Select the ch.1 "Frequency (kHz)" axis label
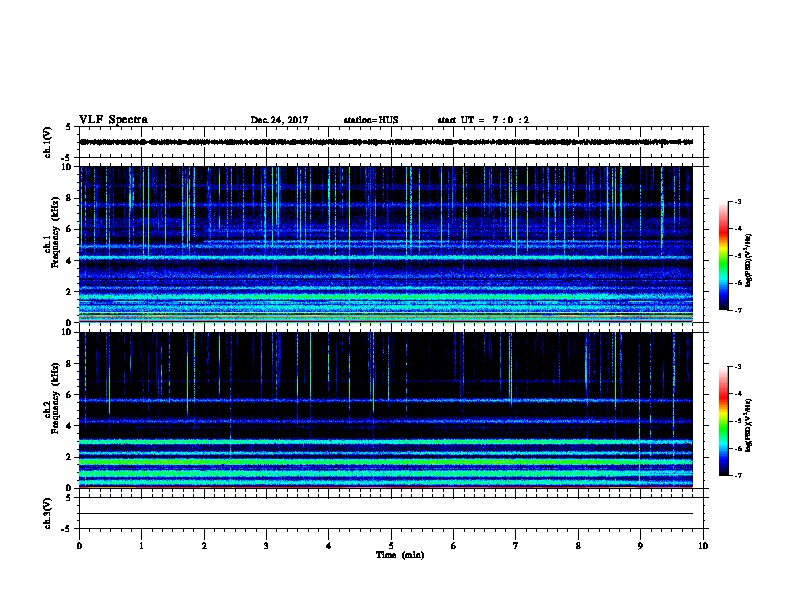792x612 pixels. tap(55, 233)
